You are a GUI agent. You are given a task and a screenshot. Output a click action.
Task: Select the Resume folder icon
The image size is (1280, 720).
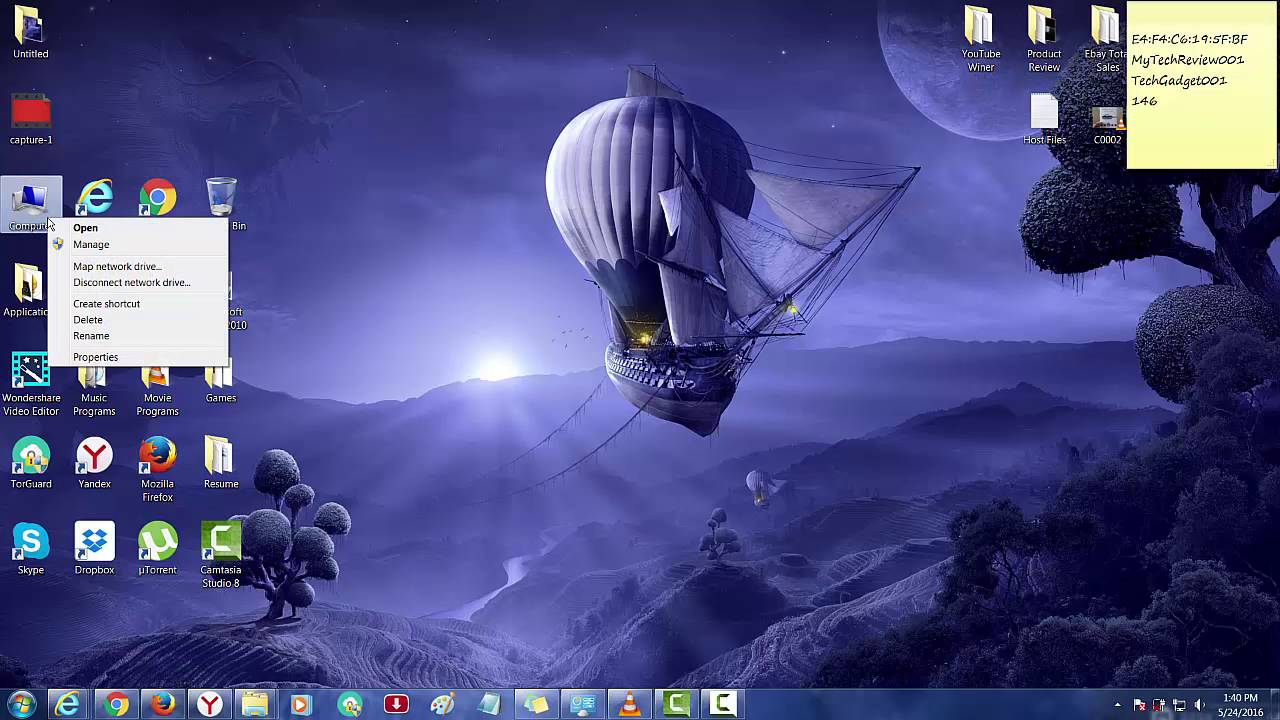pyautogui.click(x=221, y=463)
